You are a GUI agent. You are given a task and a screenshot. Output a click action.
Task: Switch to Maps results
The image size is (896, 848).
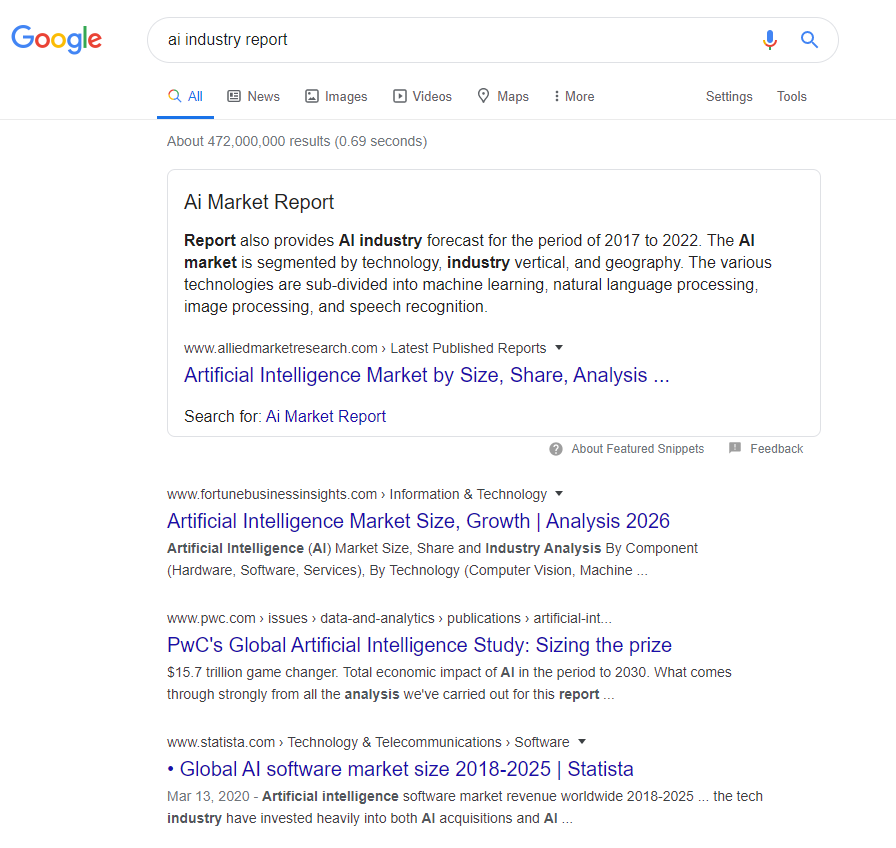[503, 97]
